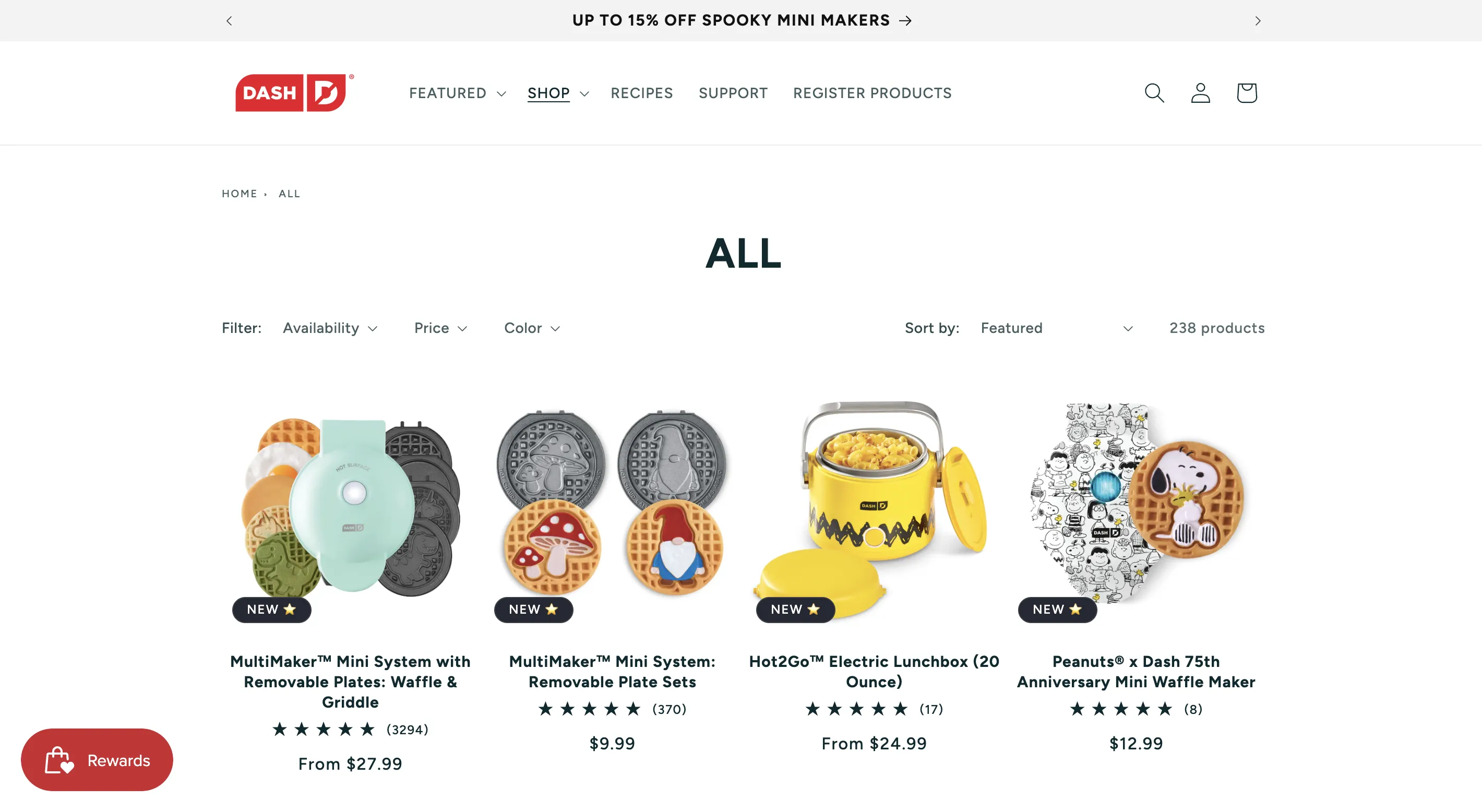This screenshot has width=1482, height=812.
Task: Open MultiMaker Removable Plate Sets title
Action: point(612,672)
